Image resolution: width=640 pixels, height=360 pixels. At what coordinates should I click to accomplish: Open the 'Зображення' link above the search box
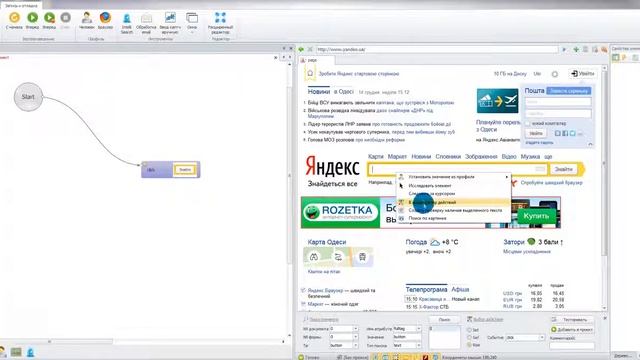click(x=481, y=157)
